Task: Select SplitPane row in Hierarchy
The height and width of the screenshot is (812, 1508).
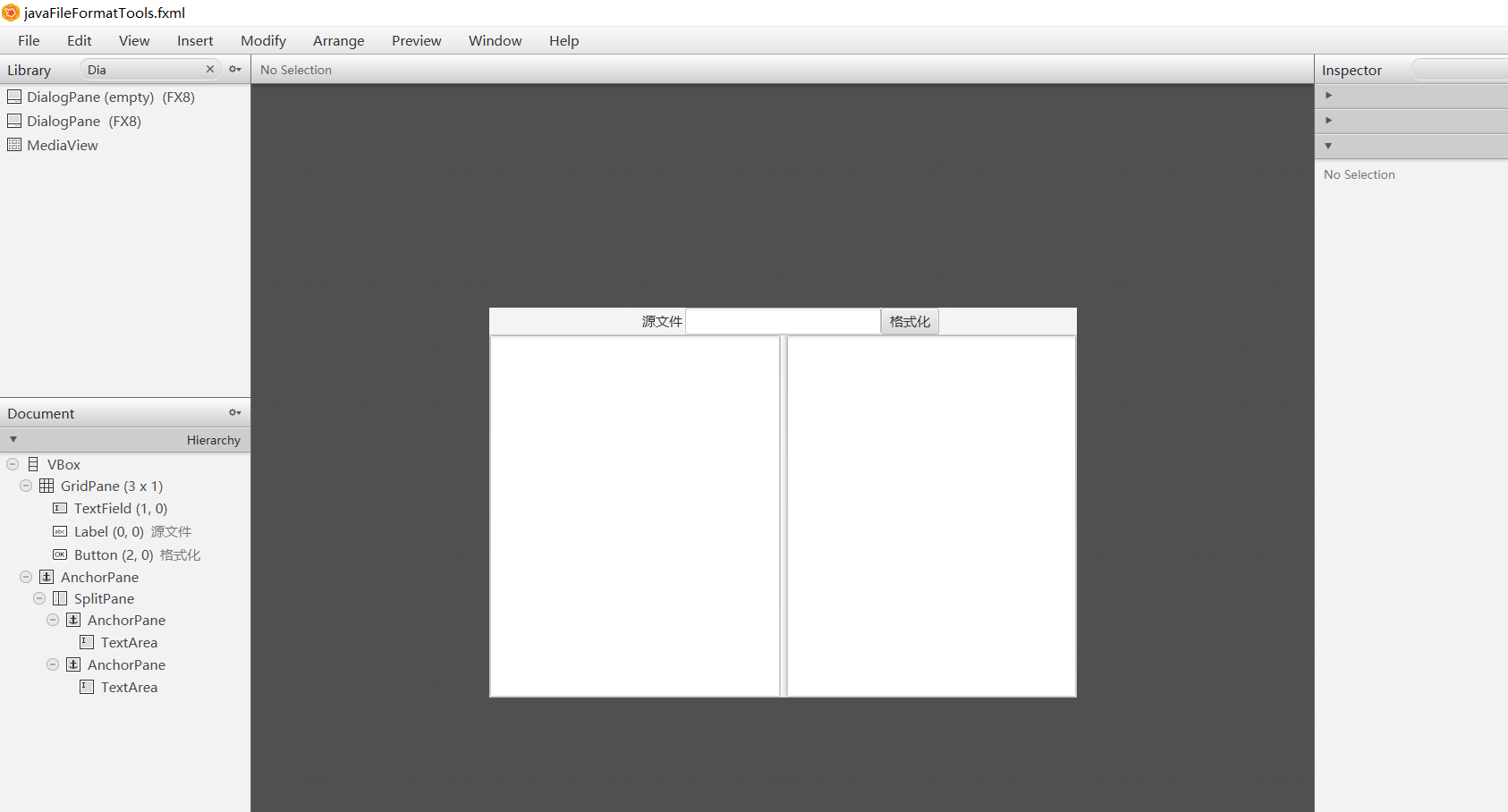Action: click(x=125, y=598)
